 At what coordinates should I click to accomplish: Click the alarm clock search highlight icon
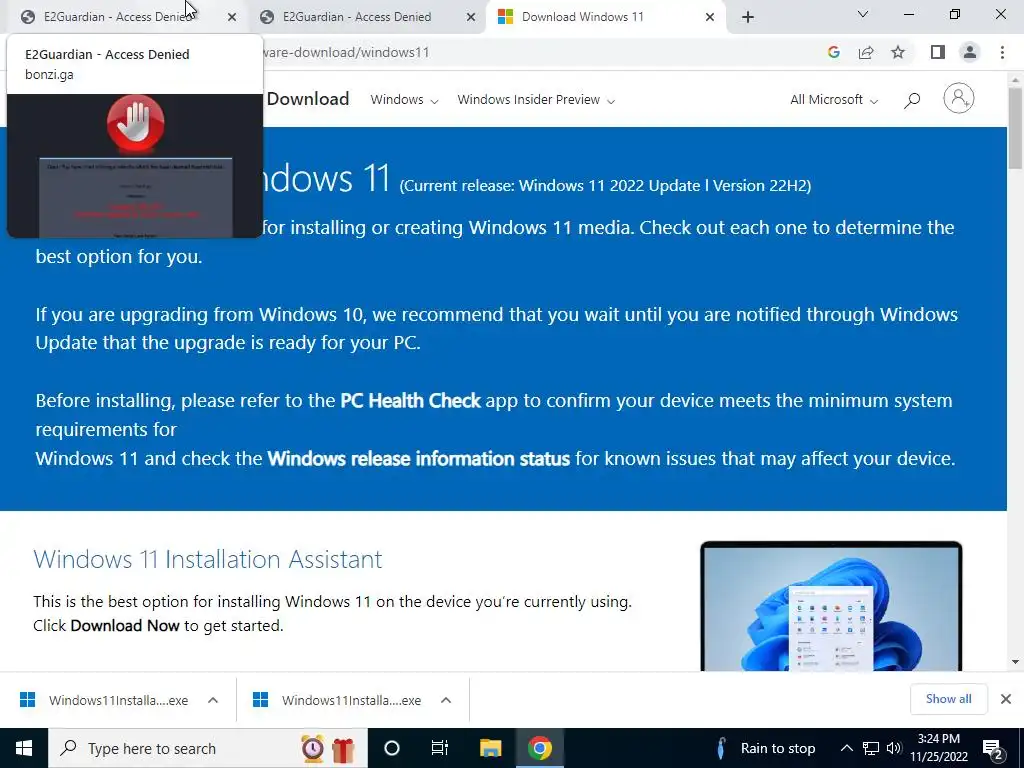[x=312, y=748]
